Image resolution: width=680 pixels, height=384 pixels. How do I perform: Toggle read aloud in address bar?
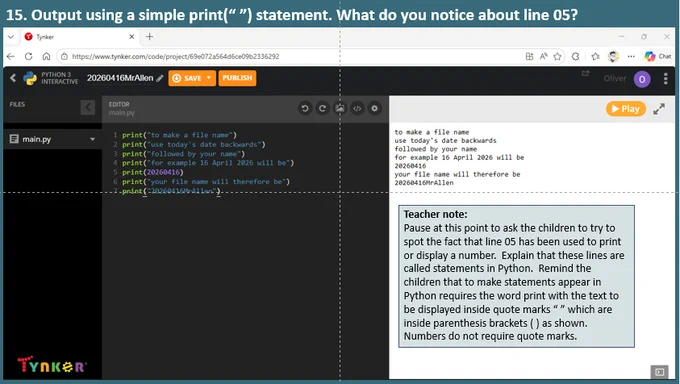(543, 56)
